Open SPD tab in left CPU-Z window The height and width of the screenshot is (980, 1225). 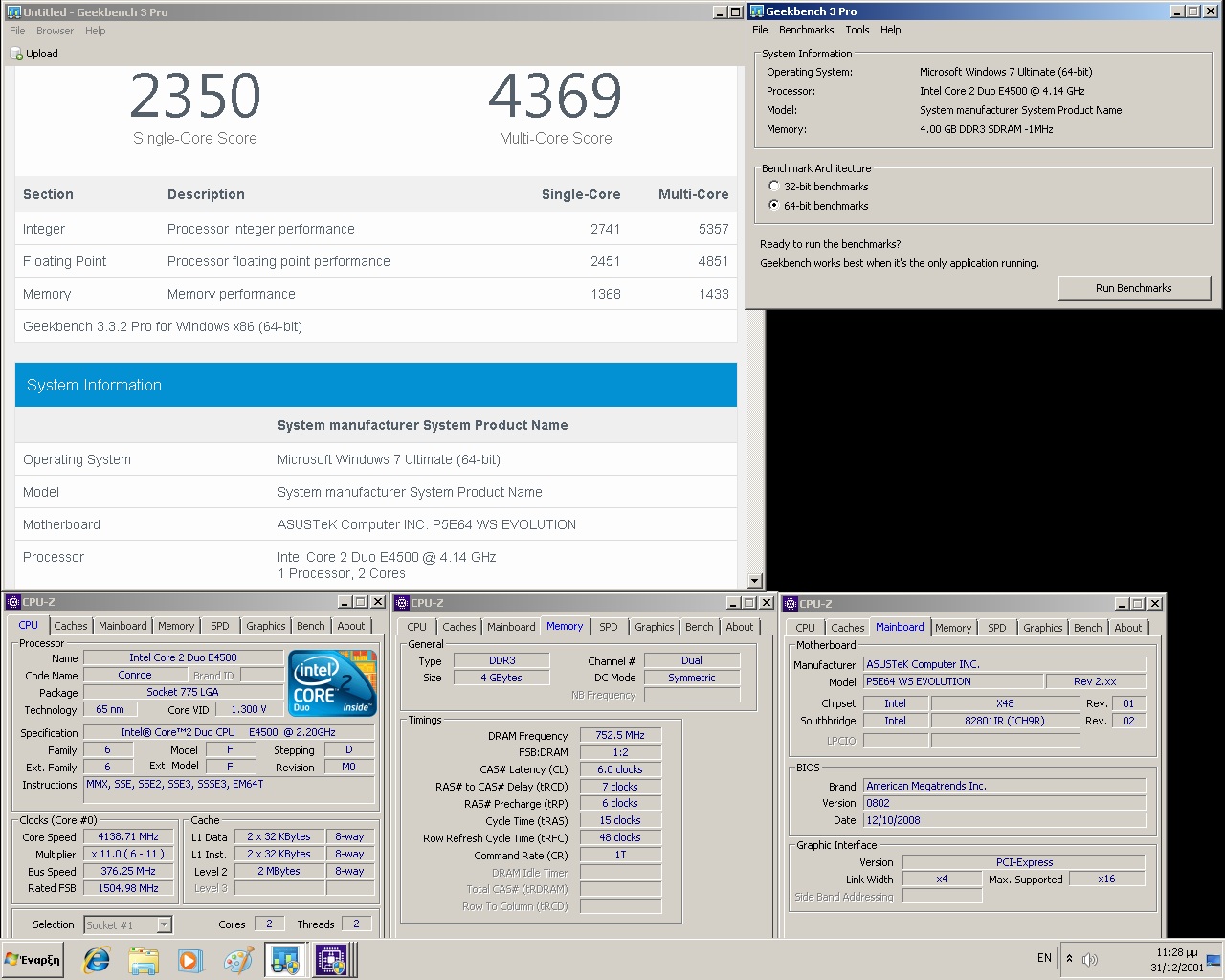[x=220, y=626]
